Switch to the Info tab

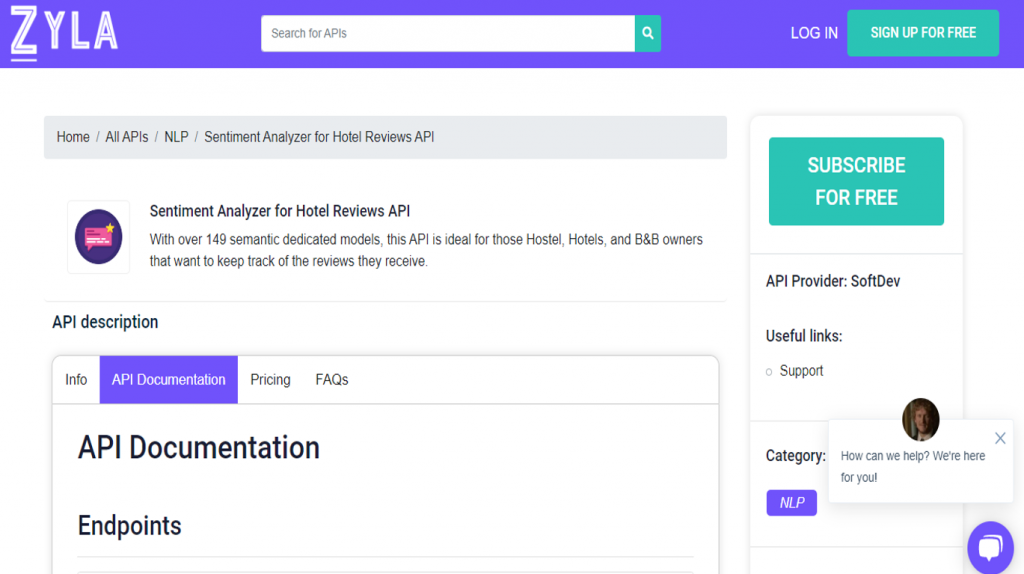click(76, 379)
